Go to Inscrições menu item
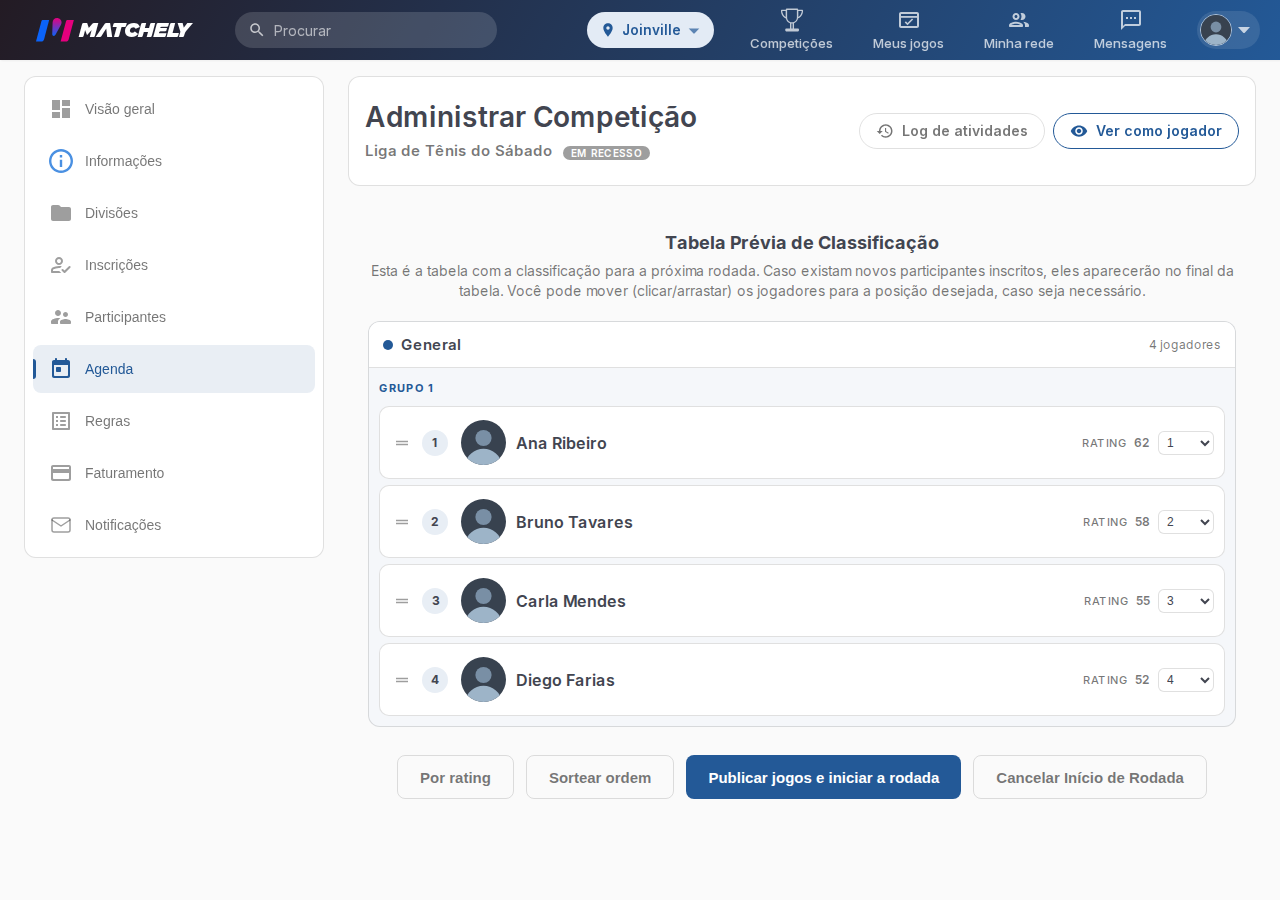The height and width of the screenshot is (900, 1280). point(174,265)
